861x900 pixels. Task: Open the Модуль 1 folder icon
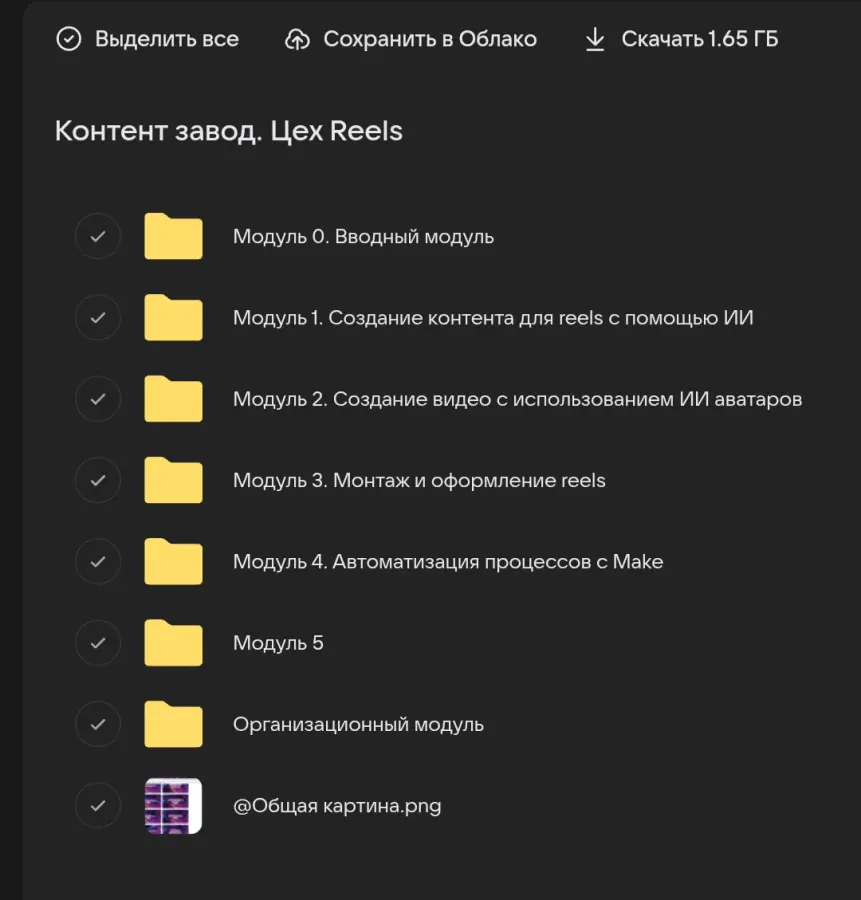point(173,318)
